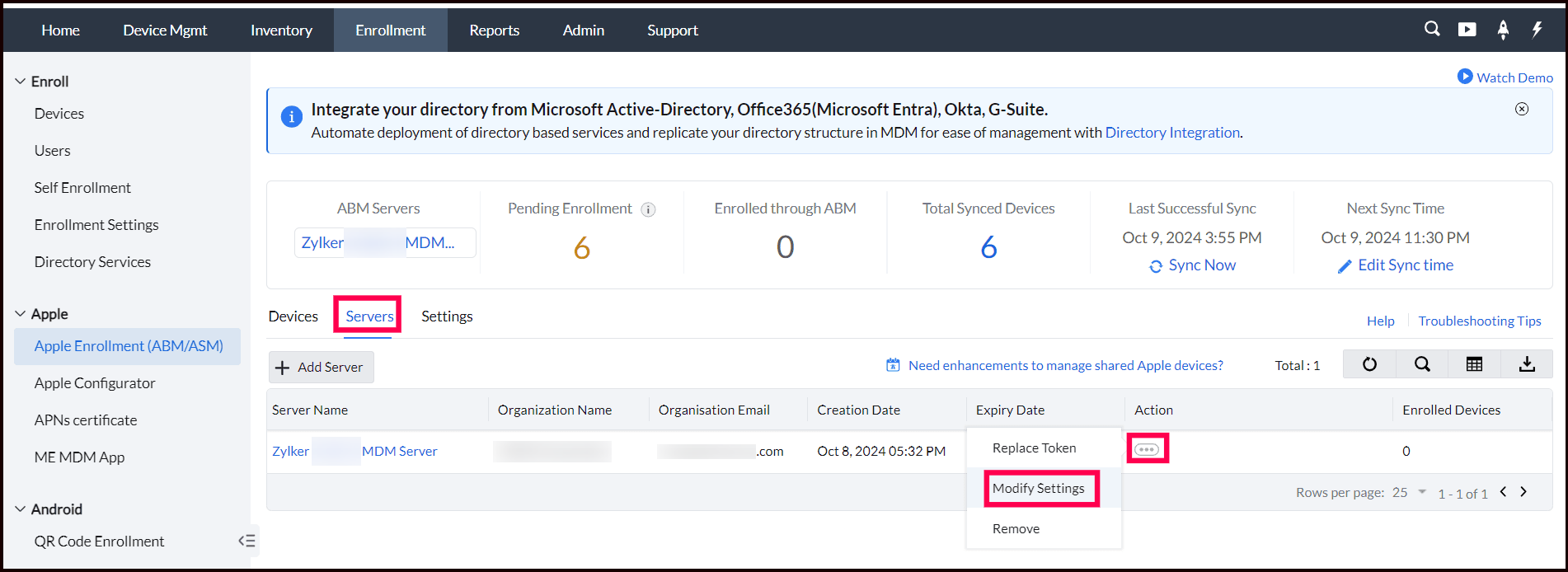The height and width of the screenshot is (572, 1568).
Task: Refresh the server list table
Action: pos(1369,364)
